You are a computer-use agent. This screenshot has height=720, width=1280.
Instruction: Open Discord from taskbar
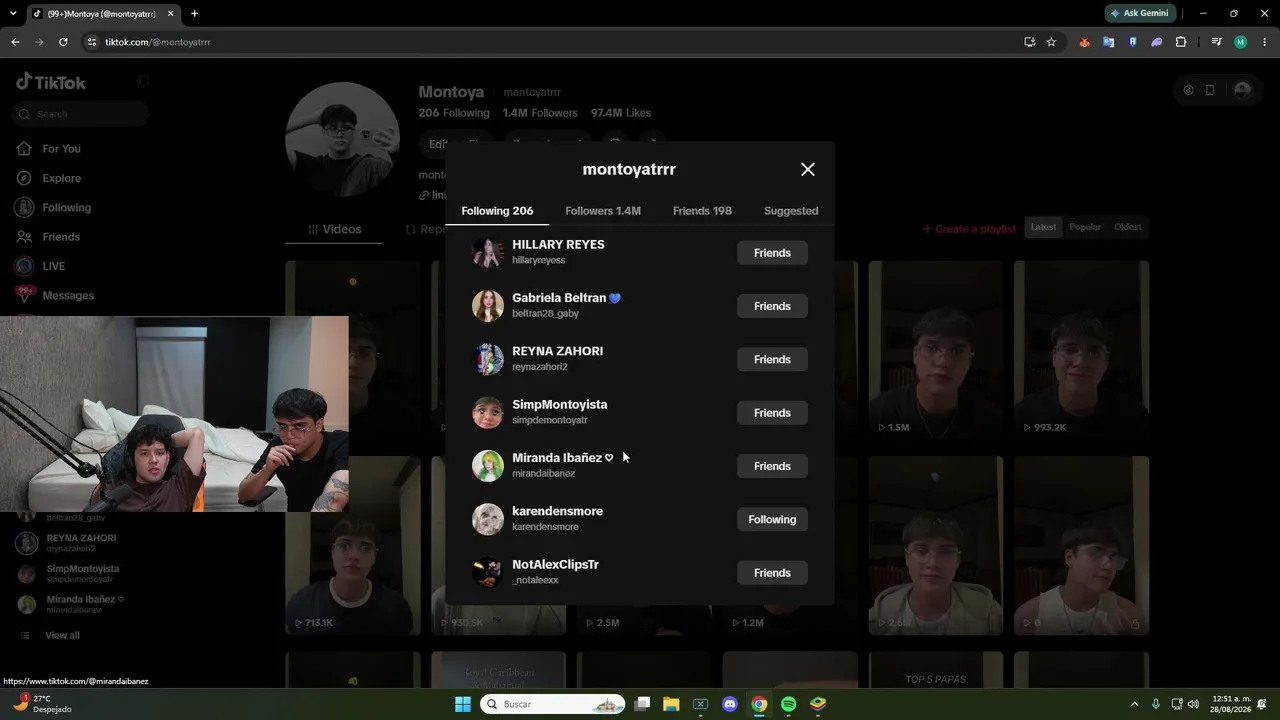730,704
